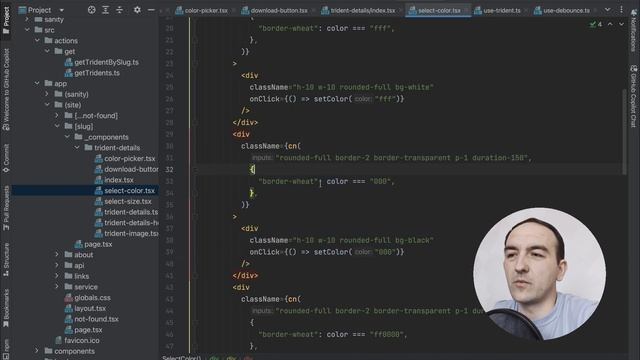Click the inspections checkmark widget showing 4
Viewport: 640px width, 360px height.
(596, 24)
